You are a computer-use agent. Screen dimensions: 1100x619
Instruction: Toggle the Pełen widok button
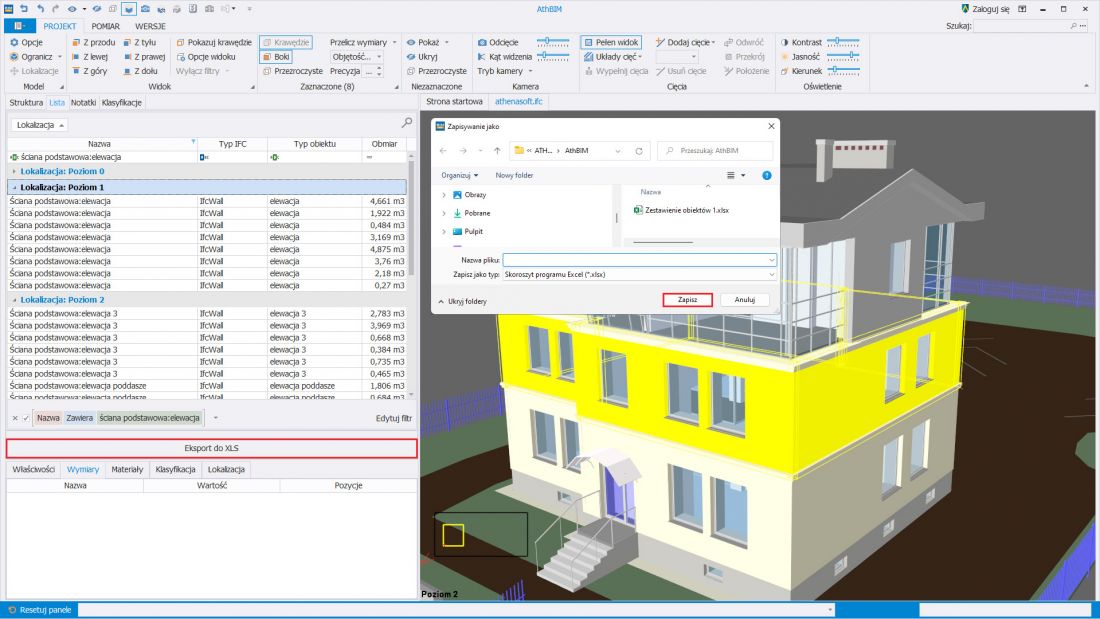click(611, 42)
